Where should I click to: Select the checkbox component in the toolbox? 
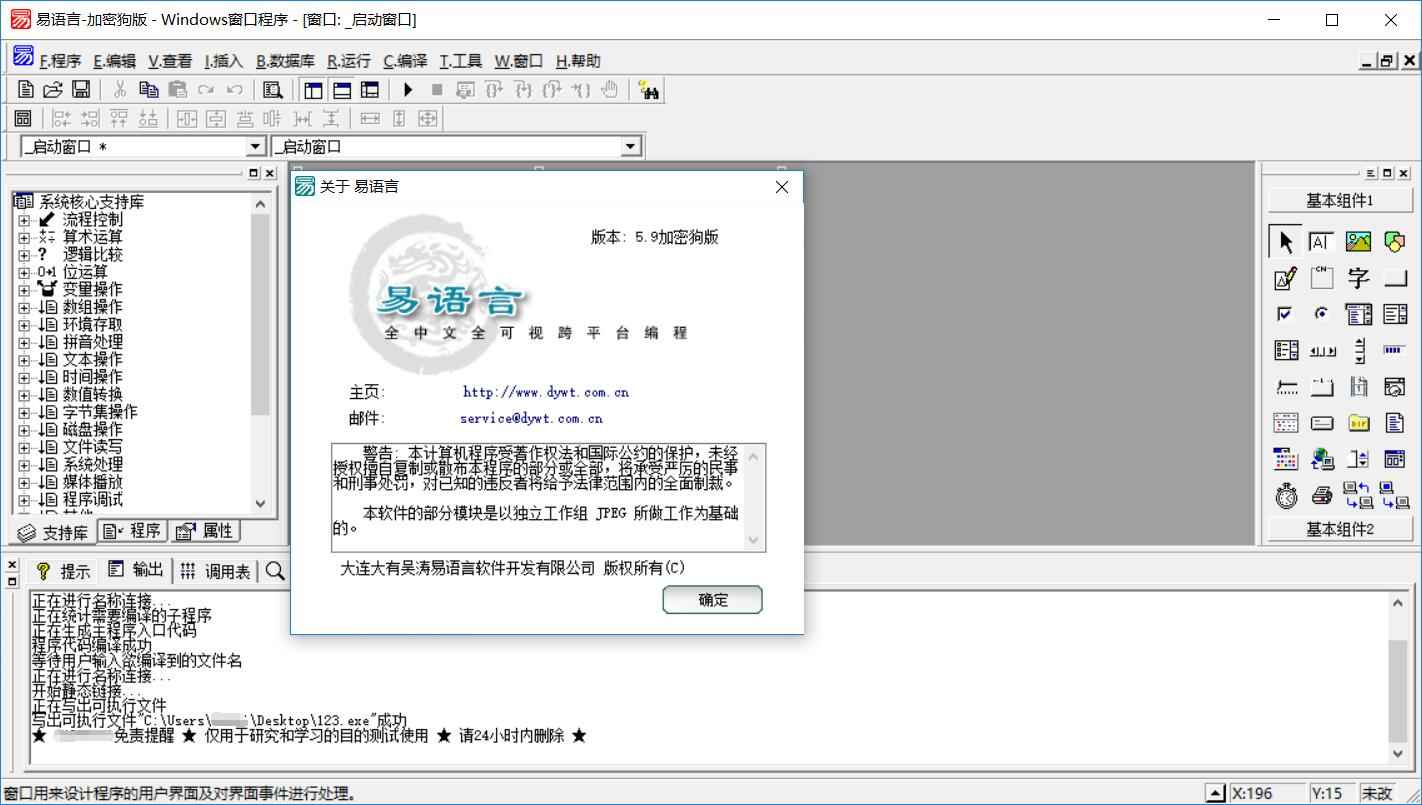(1285, 313)
